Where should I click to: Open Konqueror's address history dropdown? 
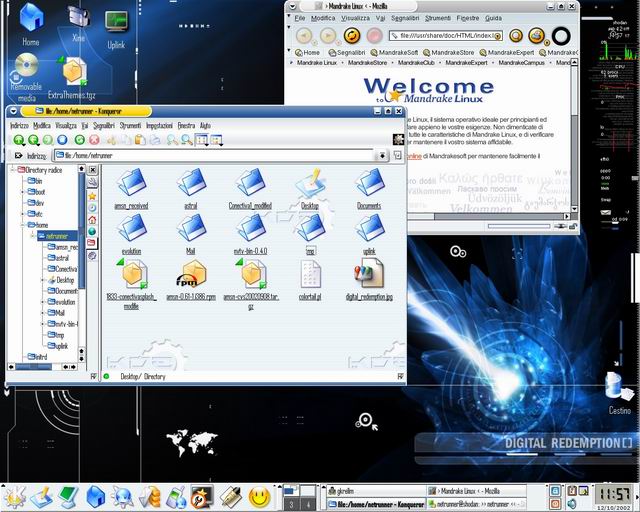coord(382,156)
